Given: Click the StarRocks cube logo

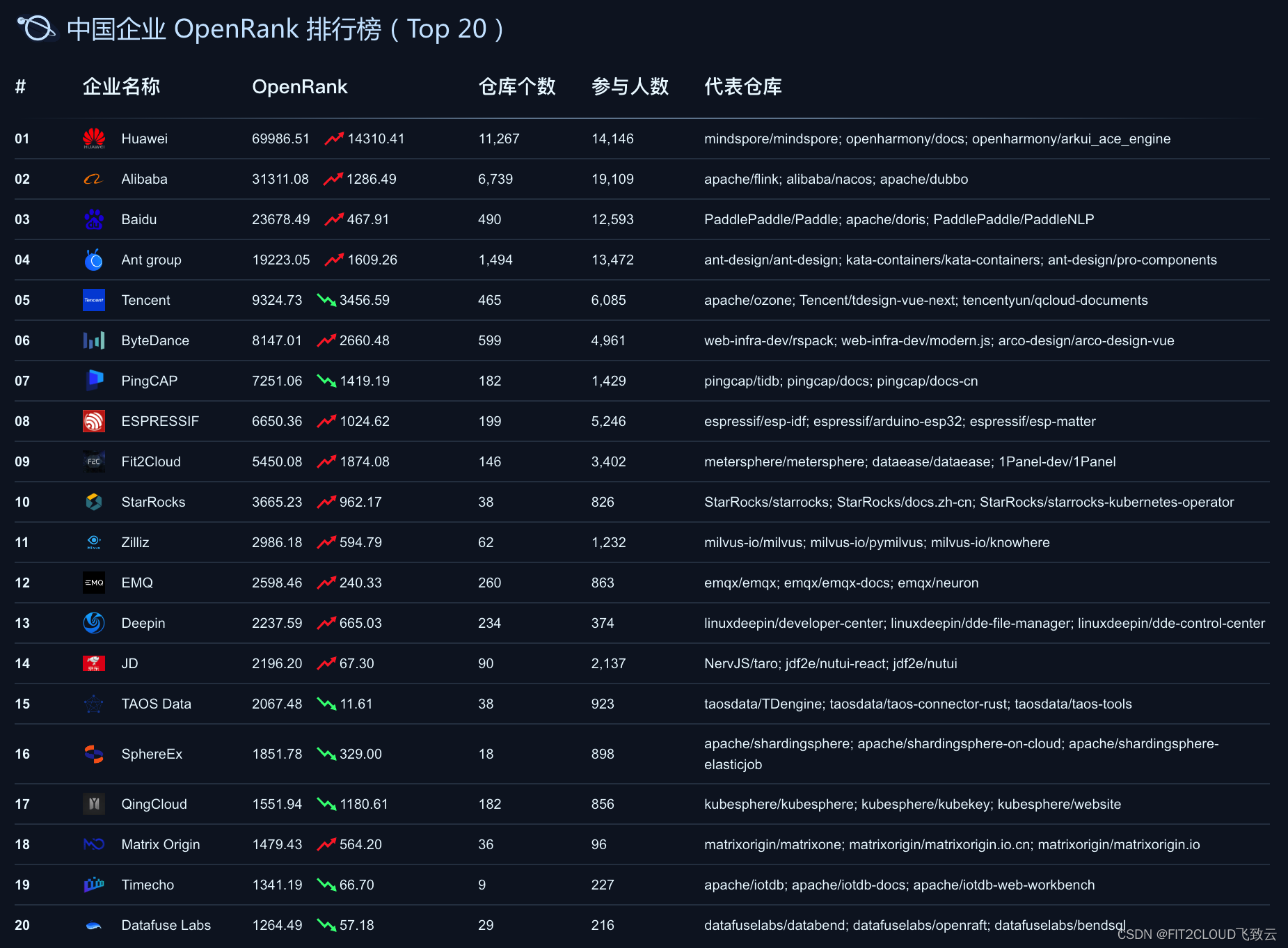Looking at the screenshot, I should 94,502.
